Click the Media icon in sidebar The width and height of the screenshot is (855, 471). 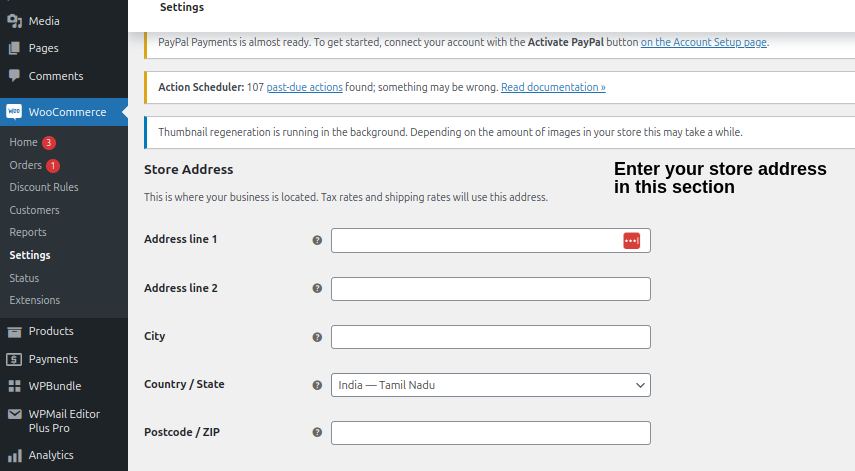[14, 20]
